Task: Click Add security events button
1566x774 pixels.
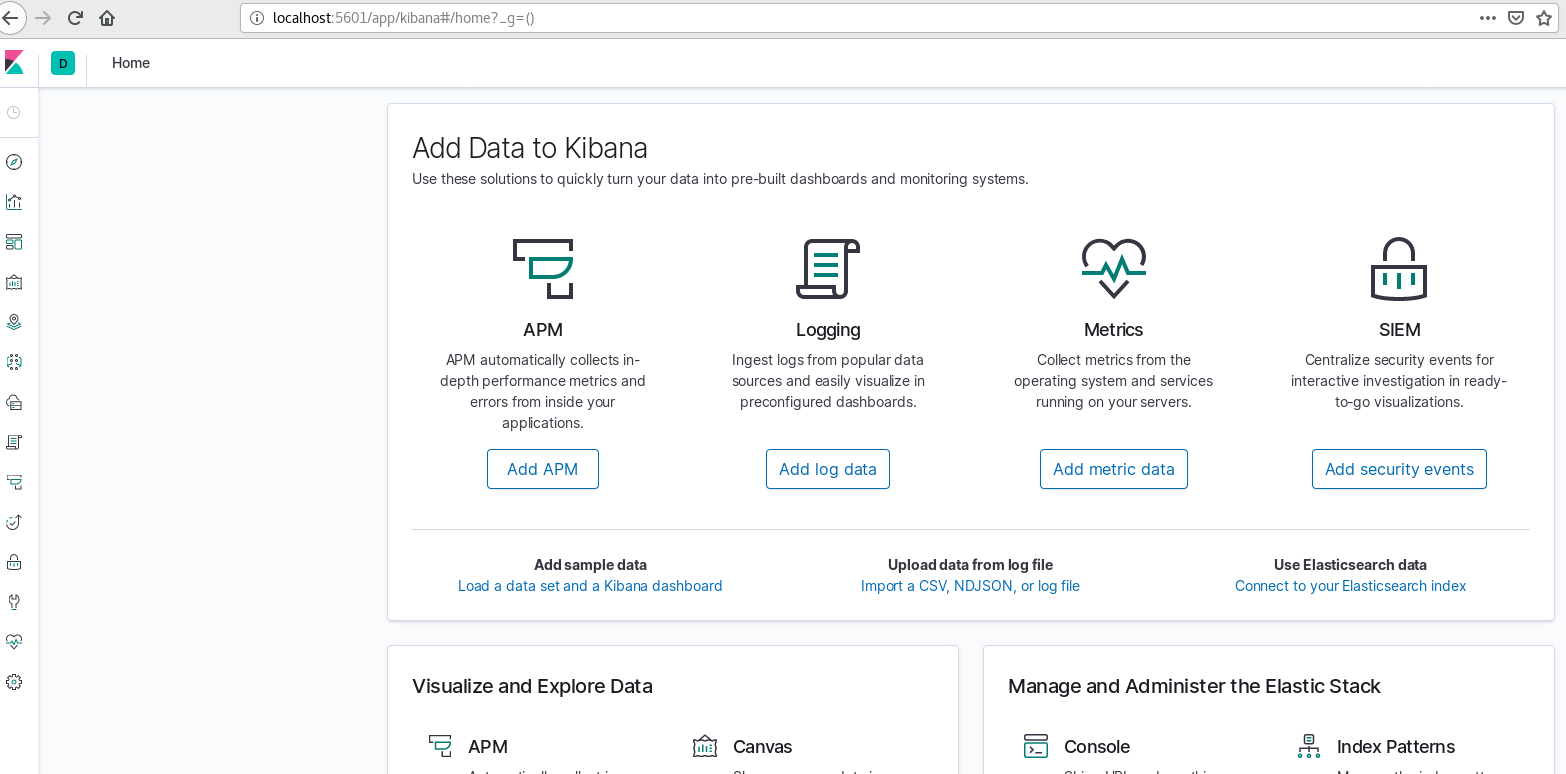Action: point(1398,469)
